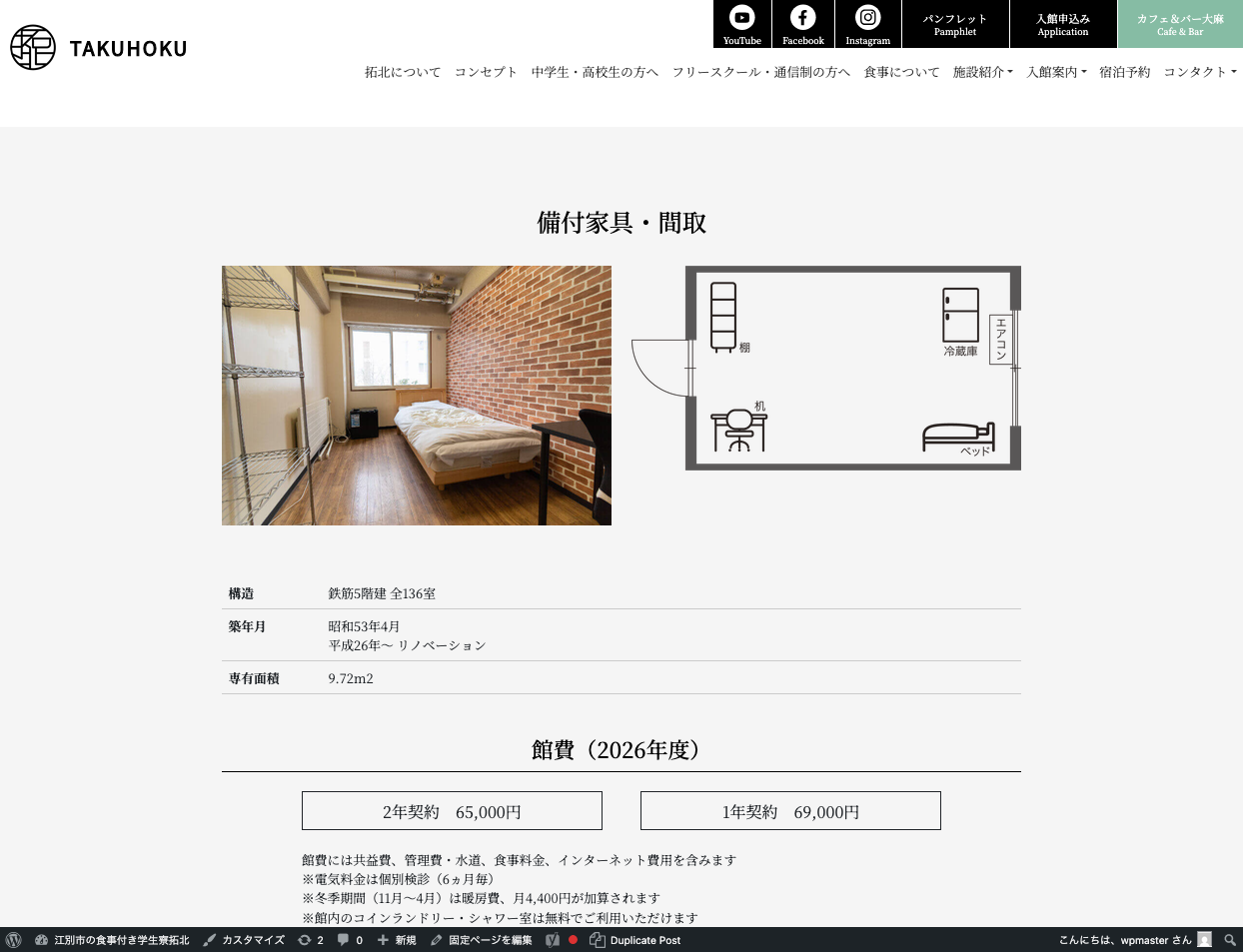Click 固定ページを編集 in admin bar

pos(482,940)
